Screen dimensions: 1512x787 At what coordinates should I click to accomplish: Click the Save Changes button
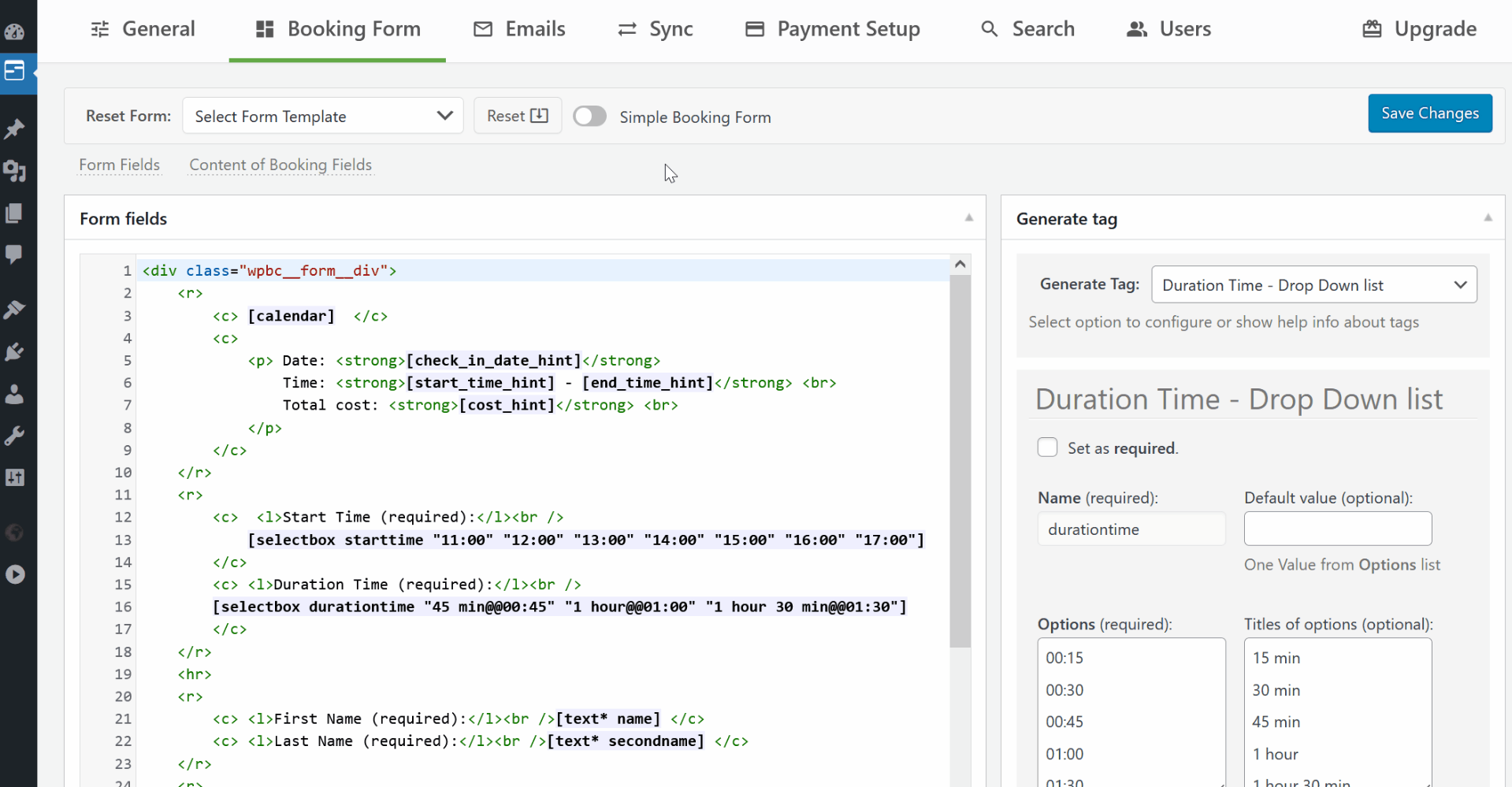pyautogui.click(x=1430, y=113)
